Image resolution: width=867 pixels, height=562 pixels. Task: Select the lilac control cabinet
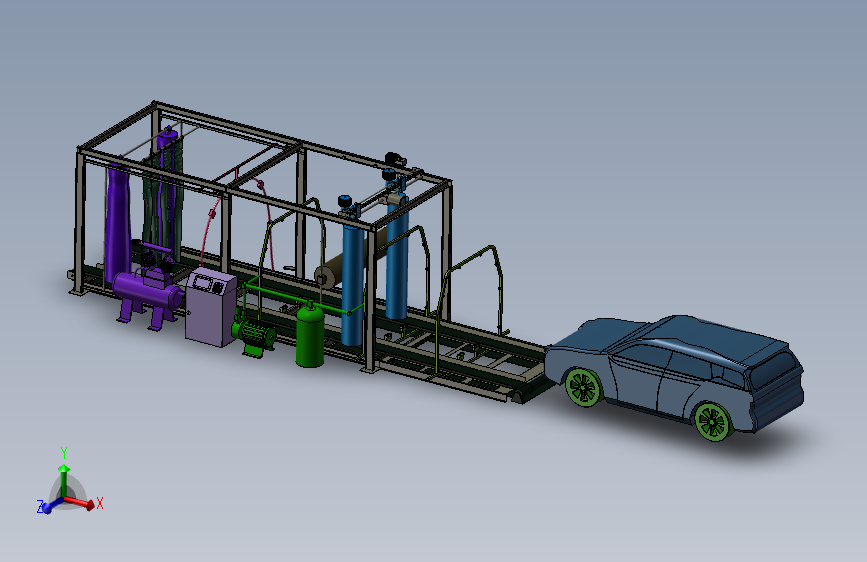tap(211, 308)
